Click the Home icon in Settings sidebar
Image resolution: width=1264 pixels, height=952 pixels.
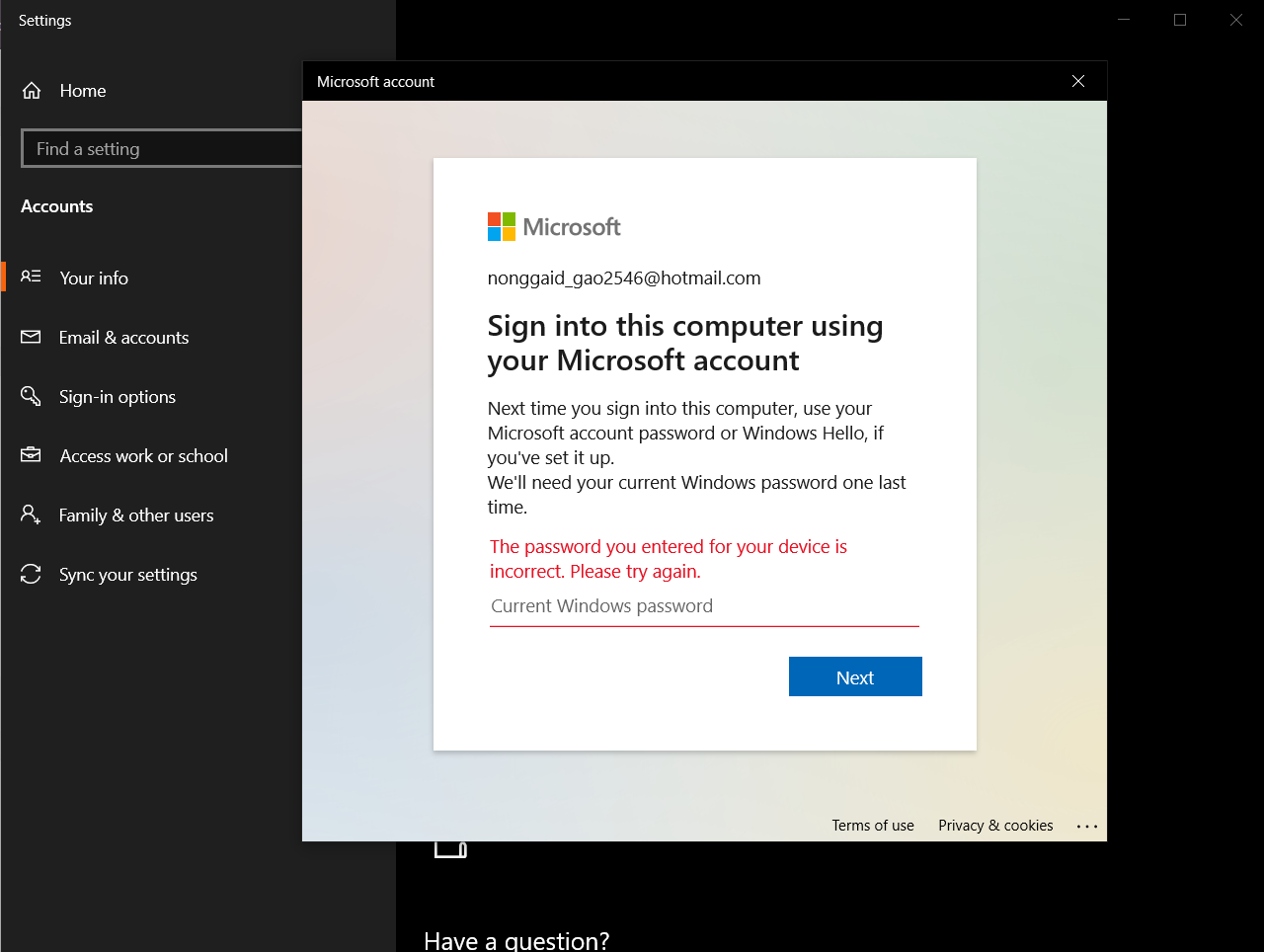(x=32, y=91)
